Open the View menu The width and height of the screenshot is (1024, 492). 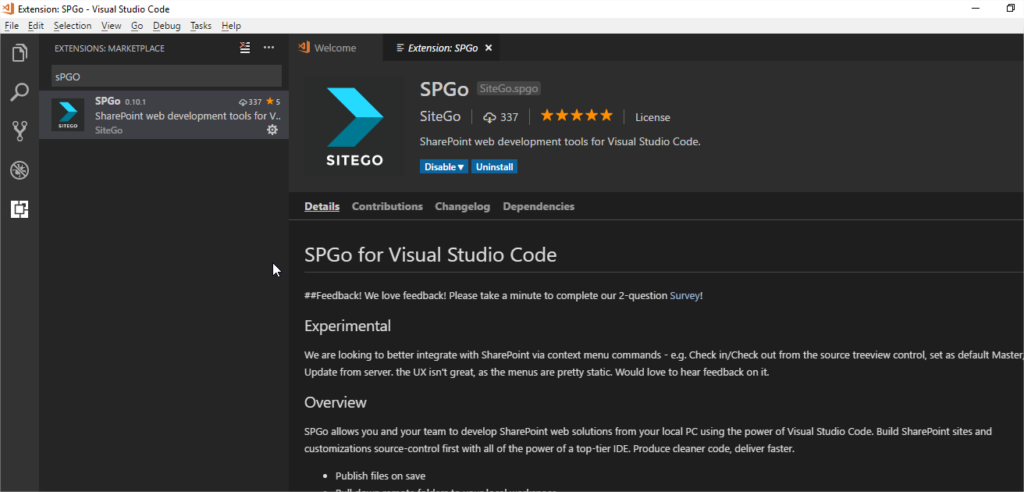click(112, 25)
